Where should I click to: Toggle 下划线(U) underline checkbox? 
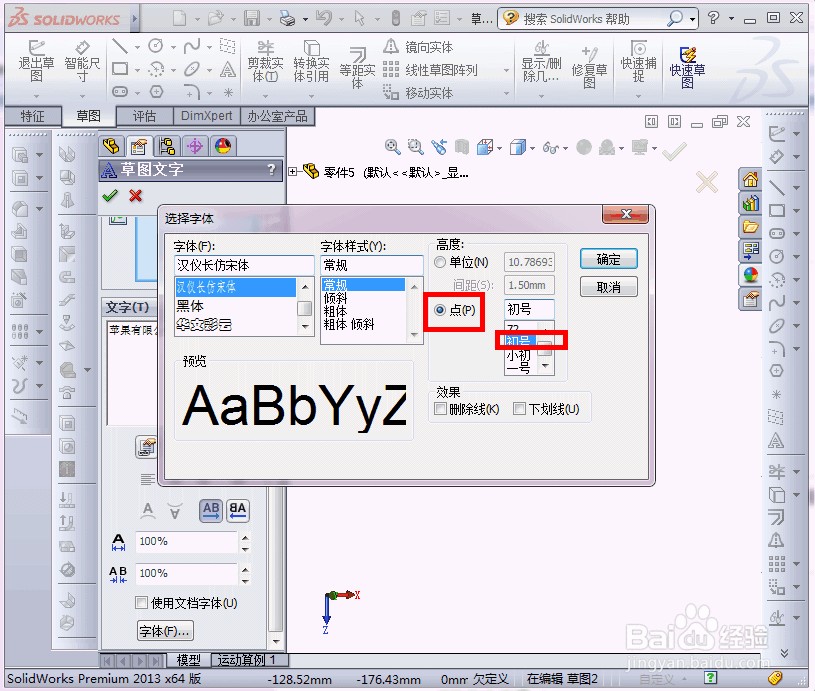tap(519, 409)
